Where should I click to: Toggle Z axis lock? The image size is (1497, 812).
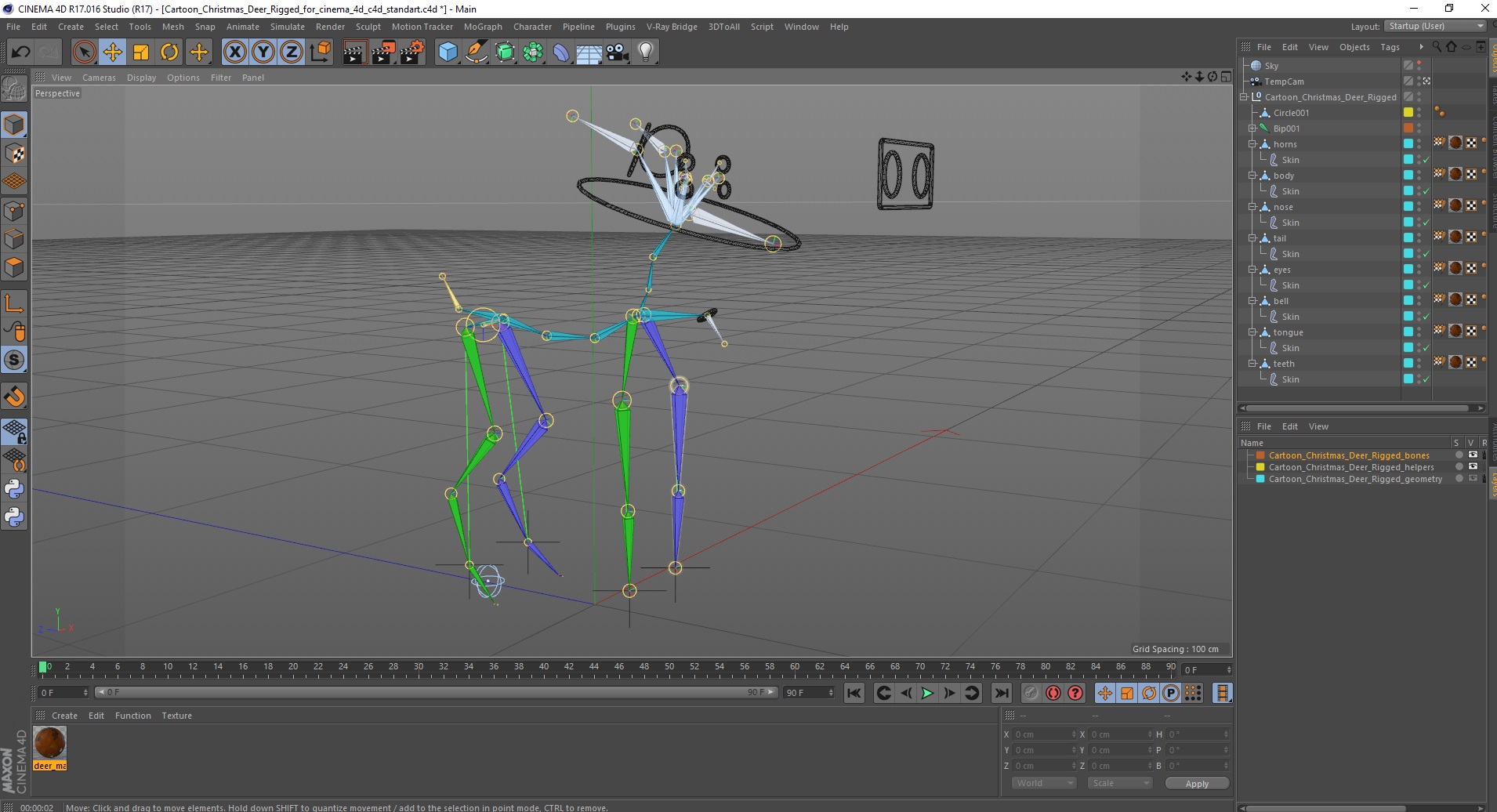[292, 53]
